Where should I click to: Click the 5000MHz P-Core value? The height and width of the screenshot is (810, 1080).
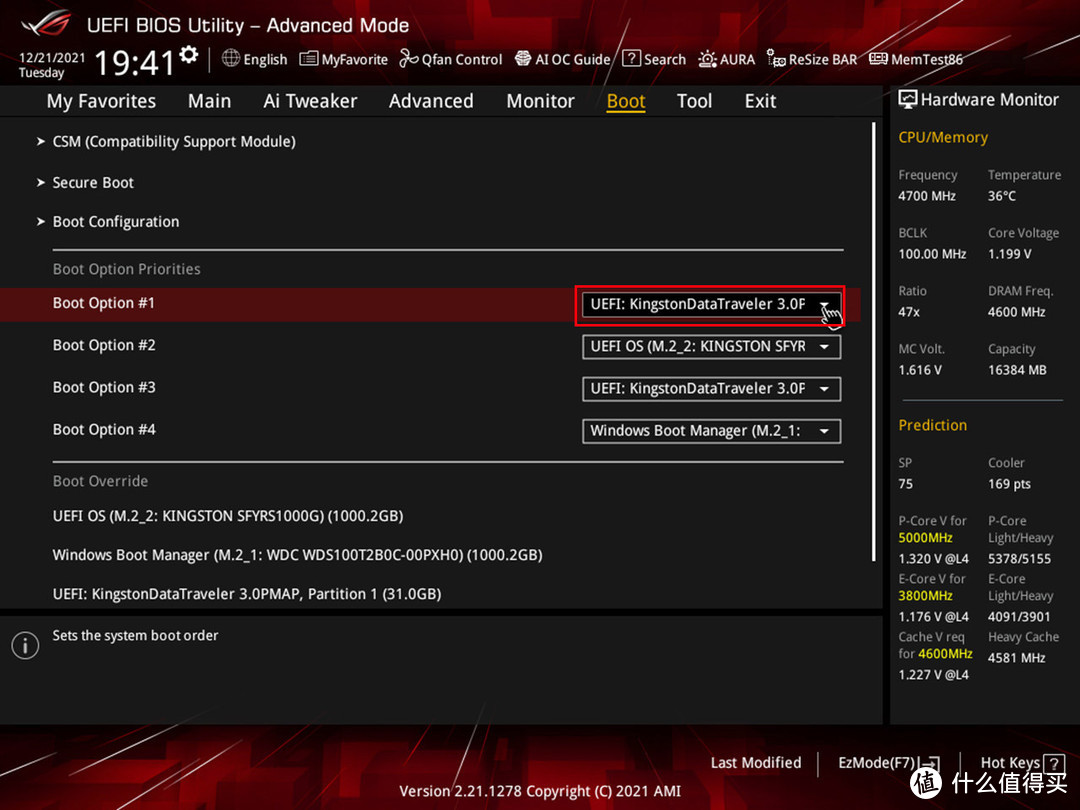925,538
